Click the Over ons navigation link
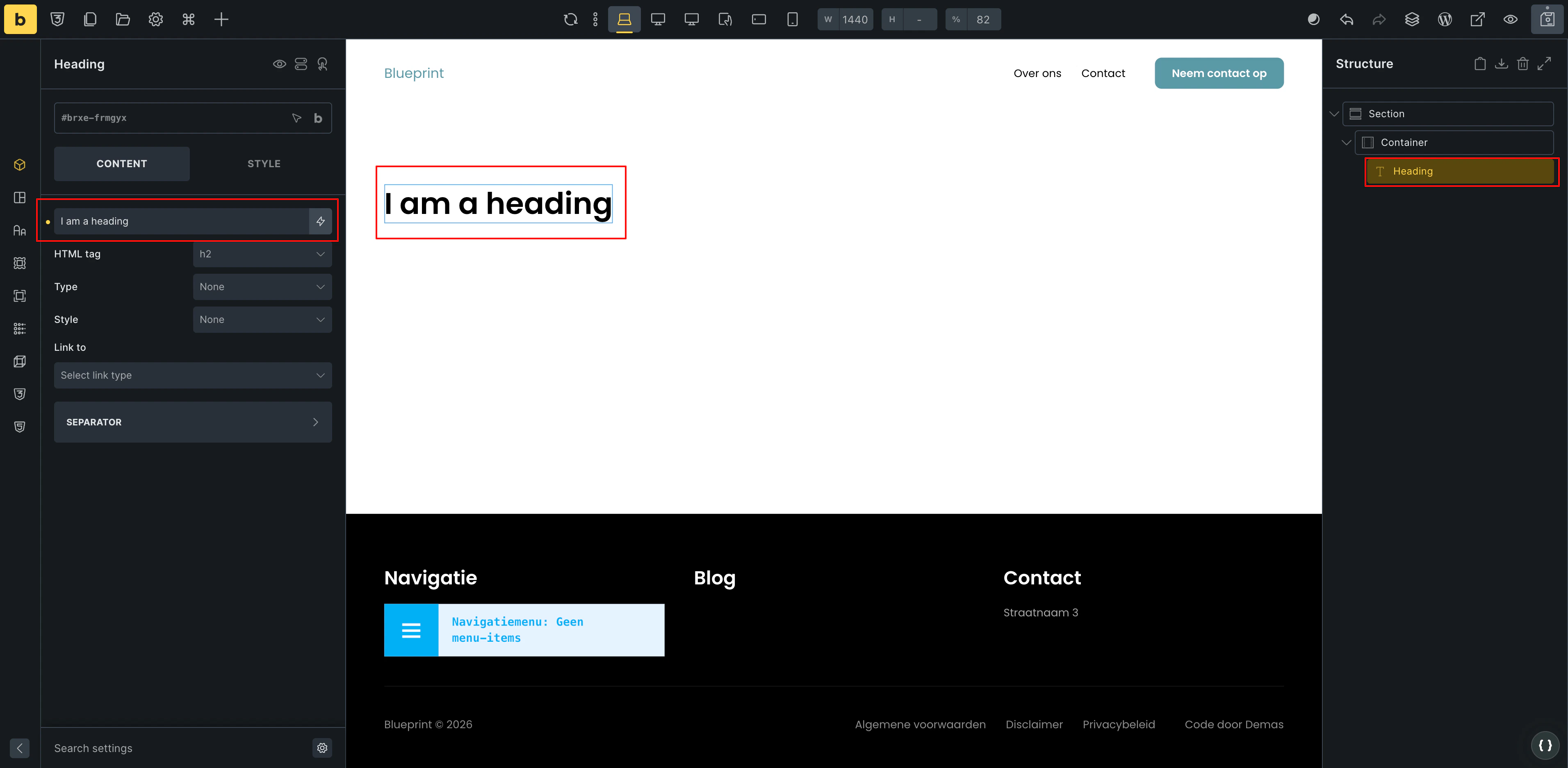The width and height of the screenshot is (1568, 768). click(1037, 73)
